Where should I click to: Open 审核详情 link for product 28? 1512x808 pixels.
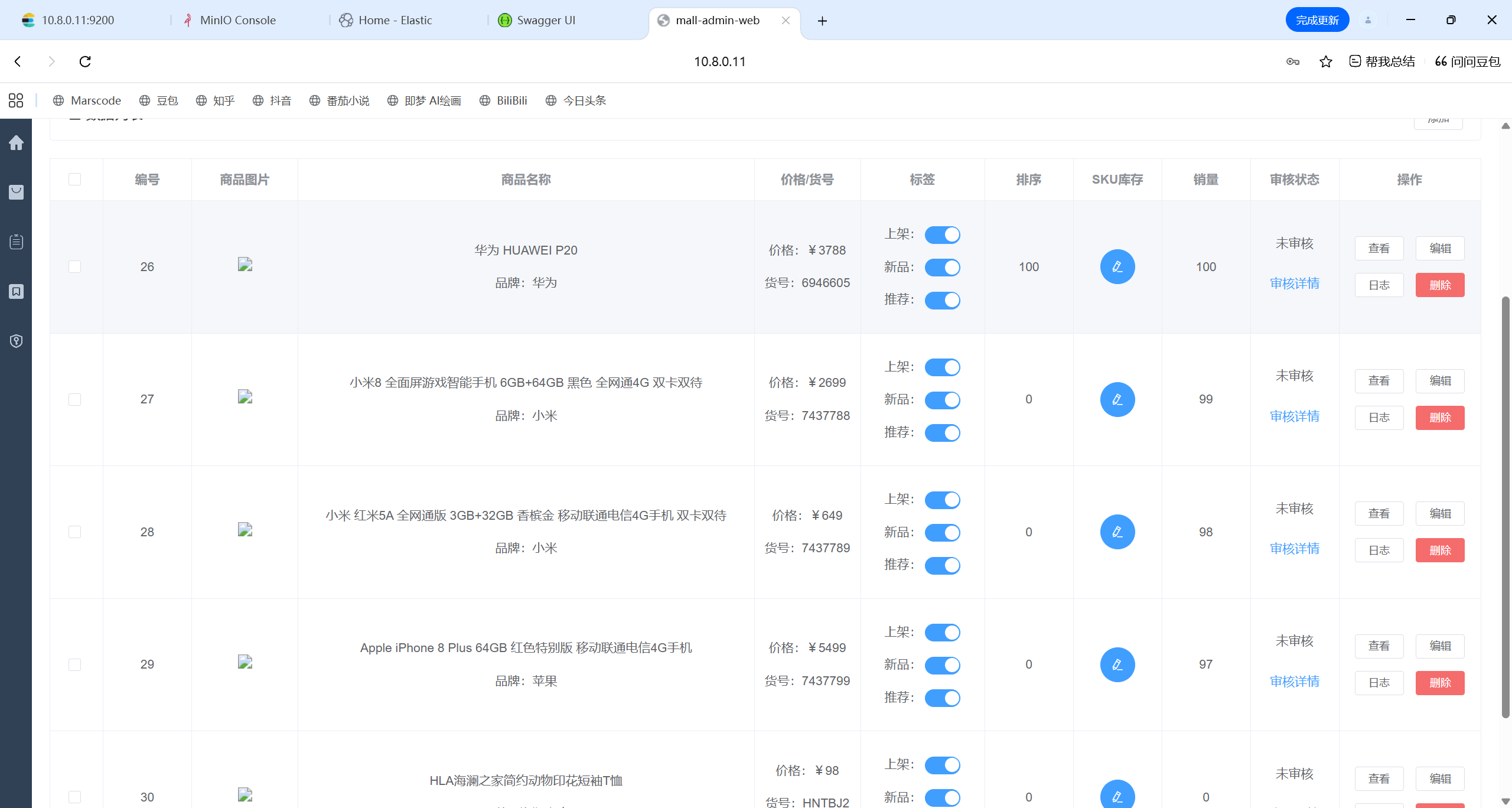pyautogui.click(x=1295, y=549)
